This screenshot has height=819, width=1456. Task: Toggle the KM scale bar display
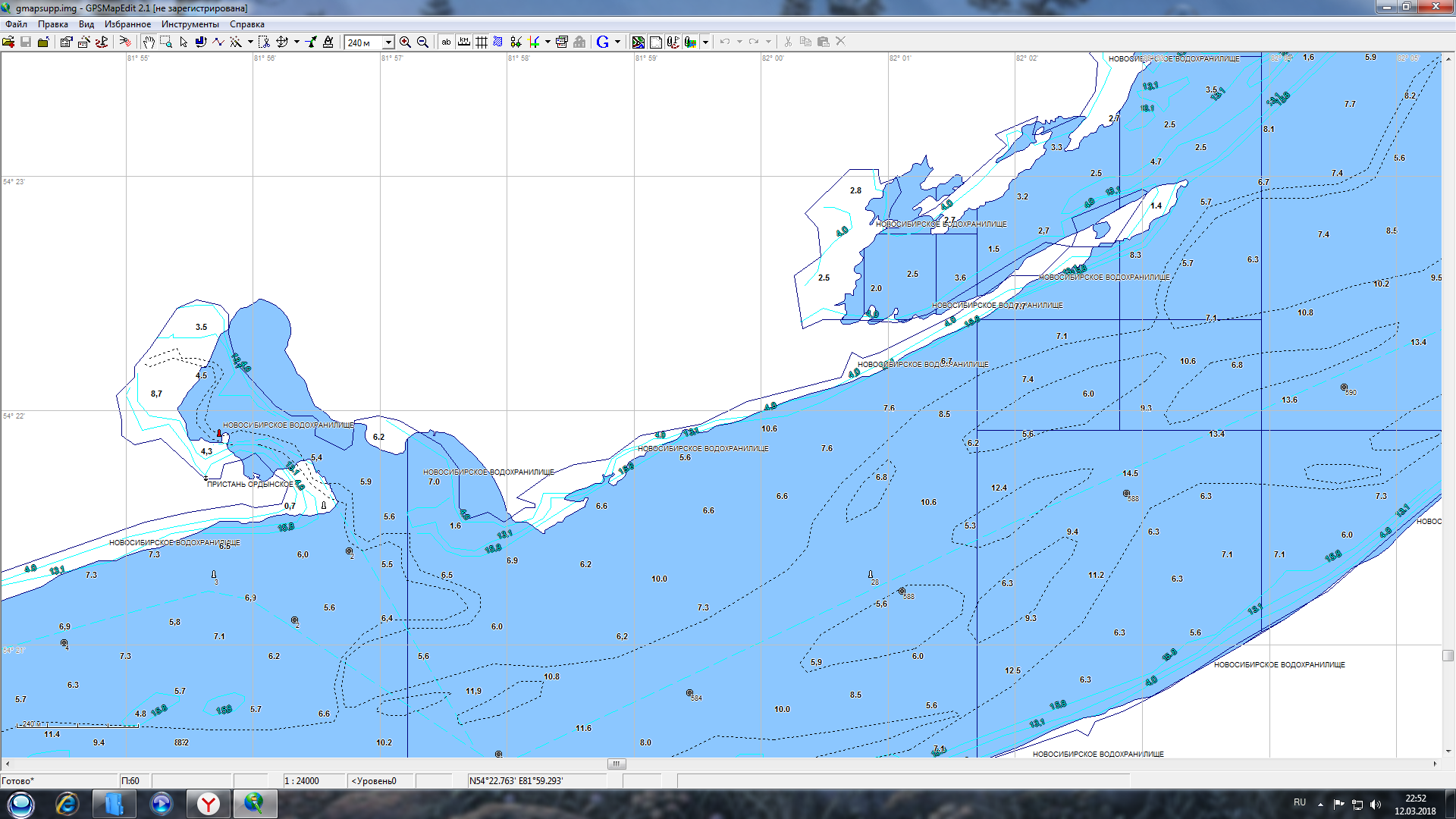pyautogui.click(x=464, y=42)
